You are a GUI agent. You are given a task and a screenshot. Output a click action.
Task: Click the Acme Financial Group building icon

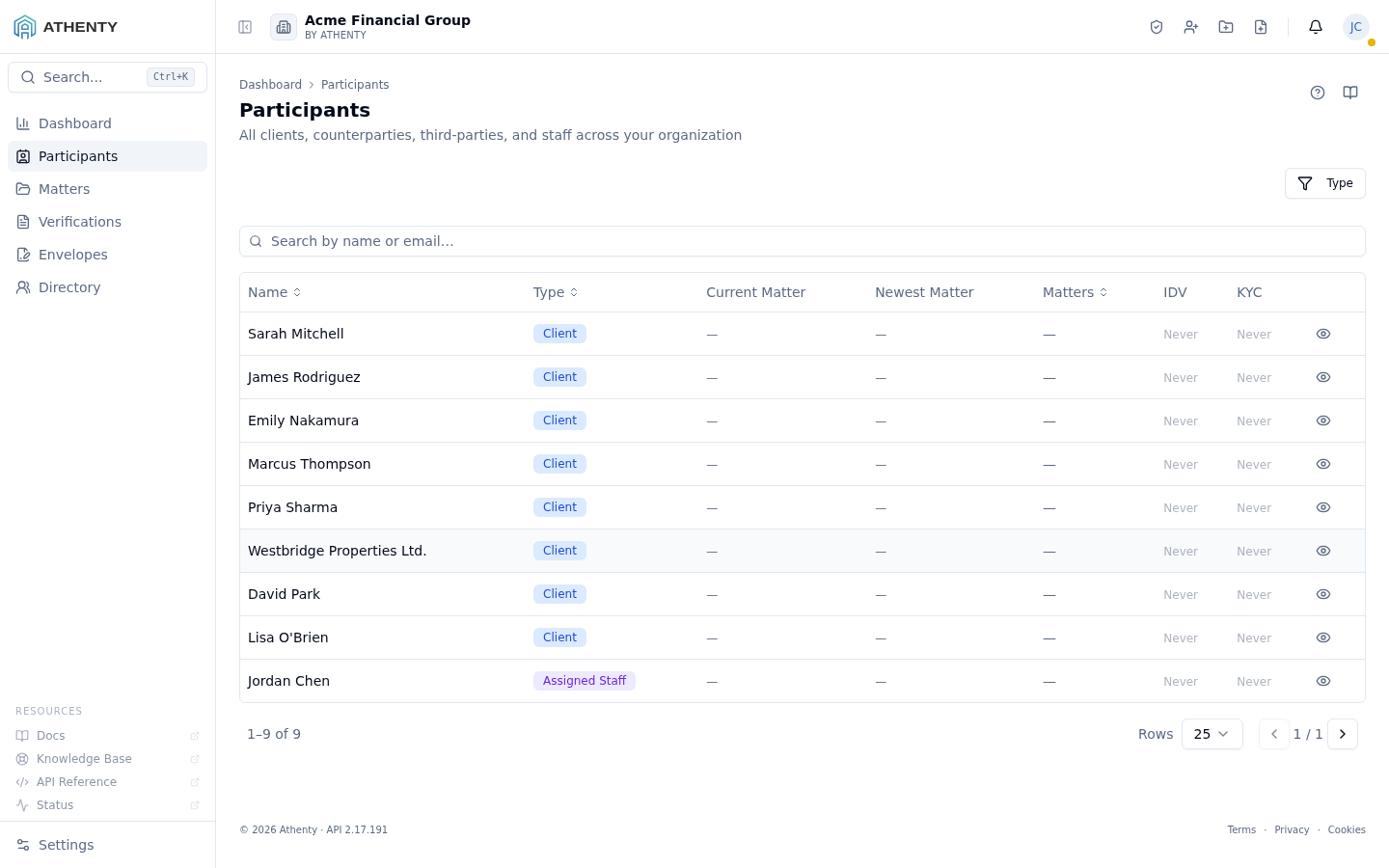tap(284, 27)
